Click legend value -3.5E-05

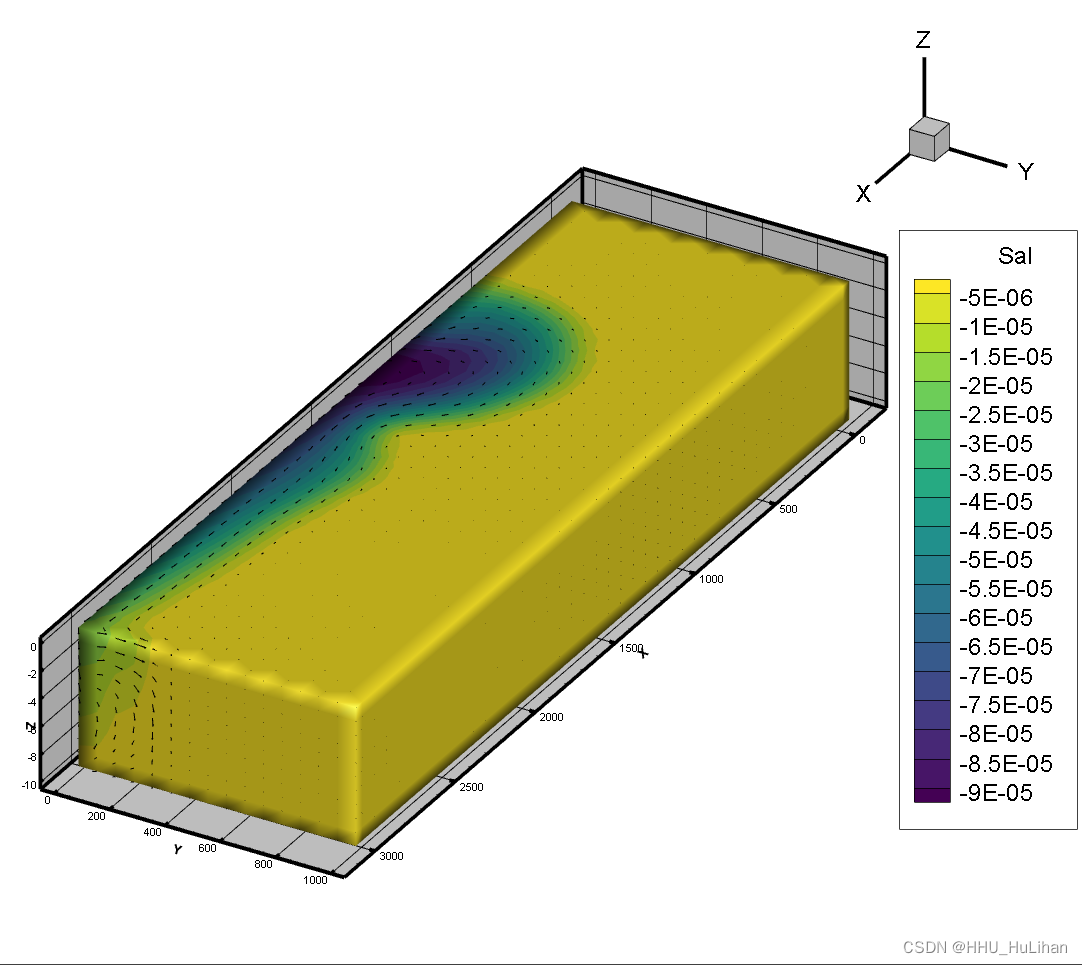coord(1005,473)
